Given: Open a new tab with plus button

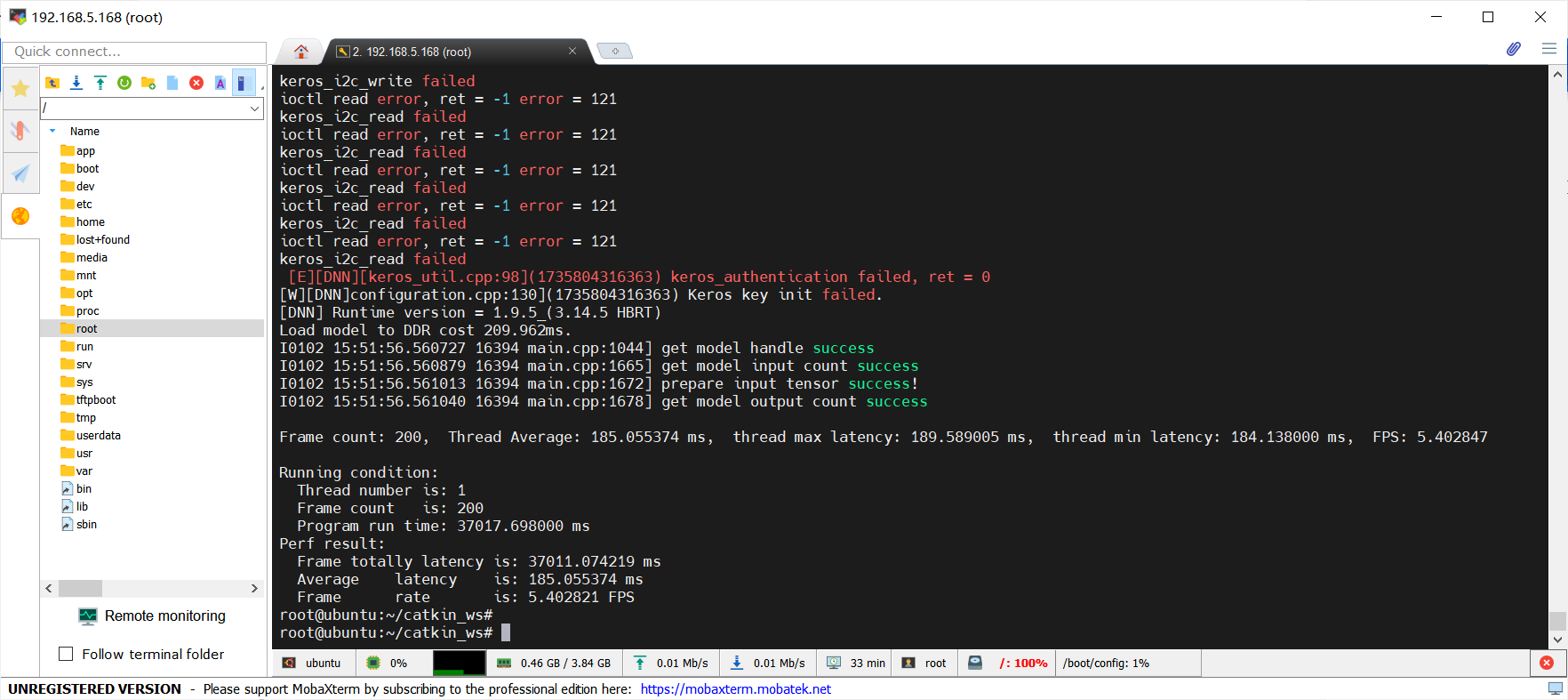Looking at the screenshot, I should click(614, 52).
